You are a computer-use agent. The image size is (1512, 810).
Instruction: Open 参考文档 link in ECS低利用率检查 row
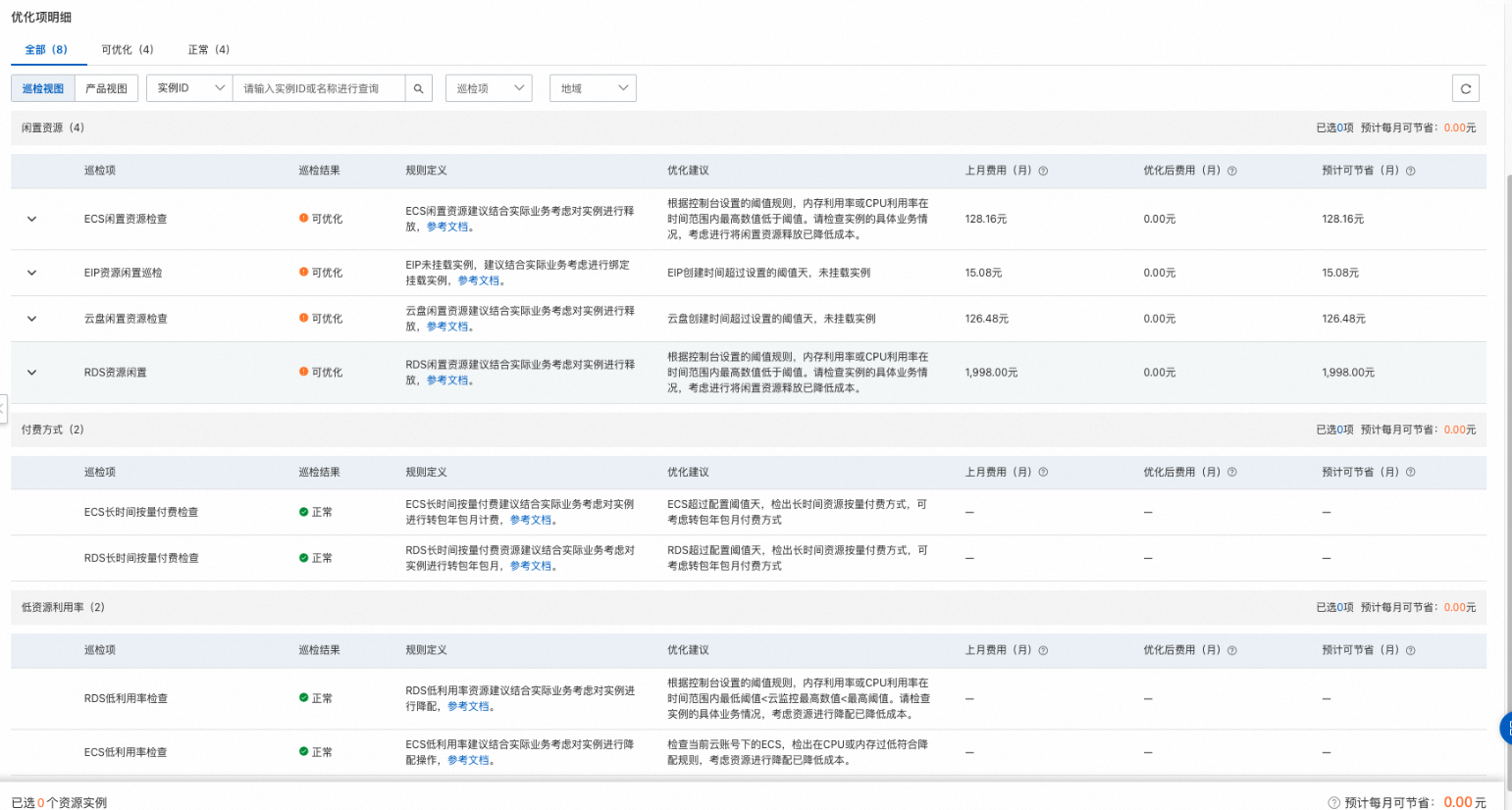tap(468, 760)
